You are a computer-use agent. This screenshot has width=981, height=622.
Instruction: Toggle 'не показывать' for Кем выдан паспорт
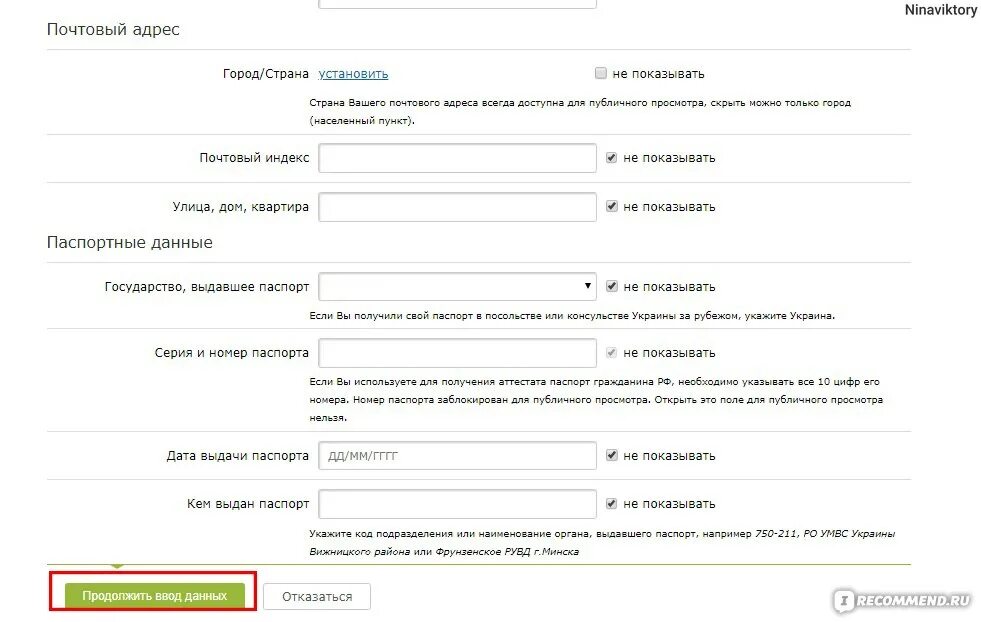[611, 504]
